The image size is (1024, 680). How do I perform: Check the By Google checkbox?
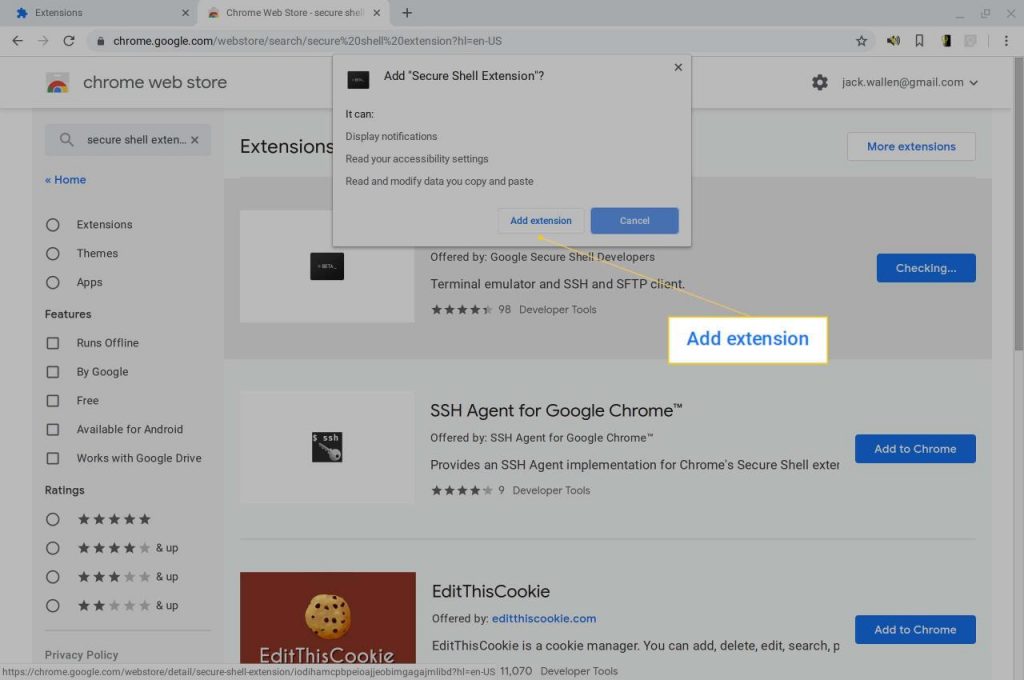tap(53, 372)
